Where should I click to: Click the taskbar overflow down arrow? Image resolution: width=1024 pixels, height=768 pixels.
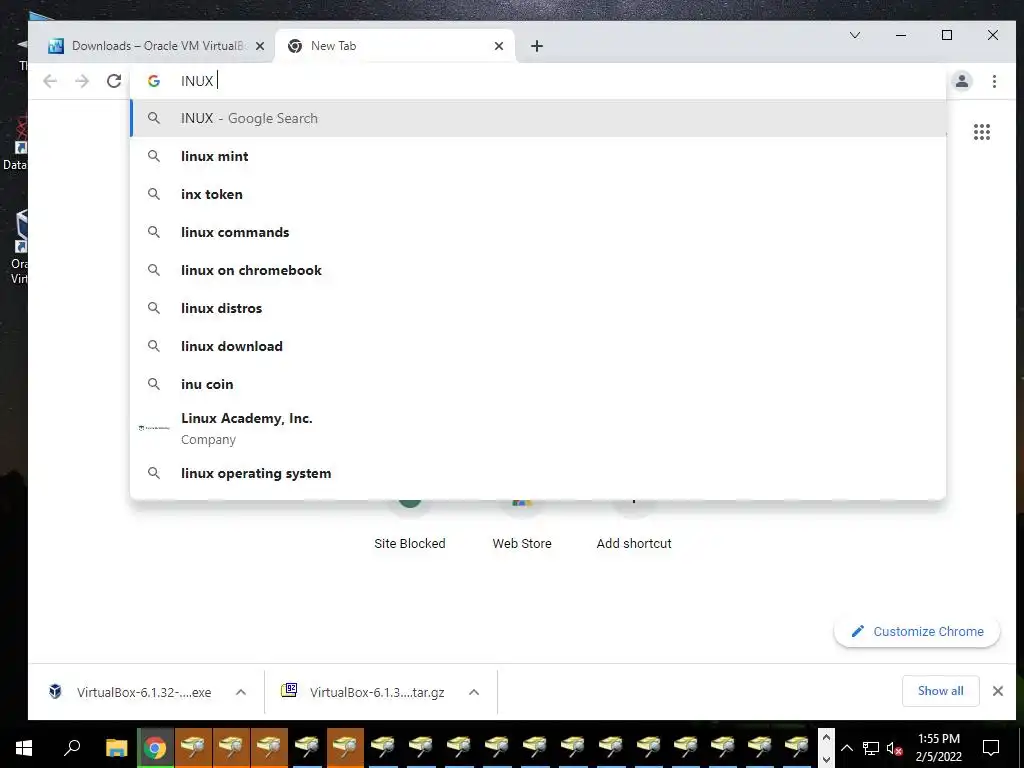pos(826,759)
